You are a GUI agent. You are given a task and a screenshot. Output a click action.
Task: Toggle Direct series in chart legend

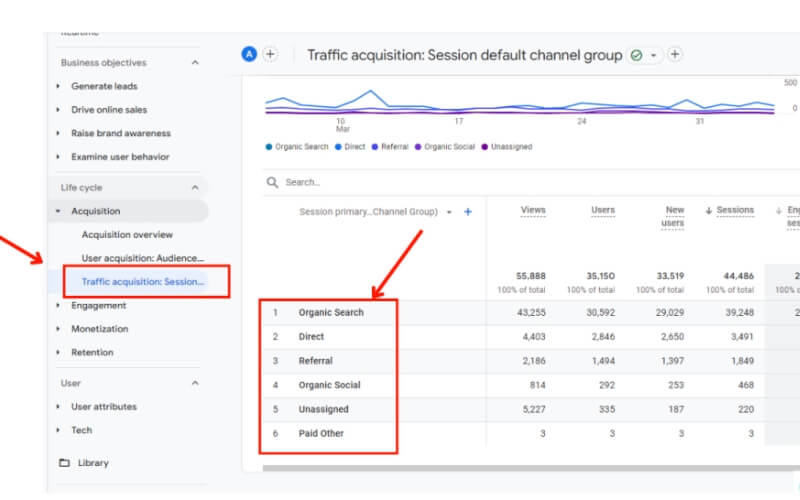pyautogui.click(x=350, y=147)
